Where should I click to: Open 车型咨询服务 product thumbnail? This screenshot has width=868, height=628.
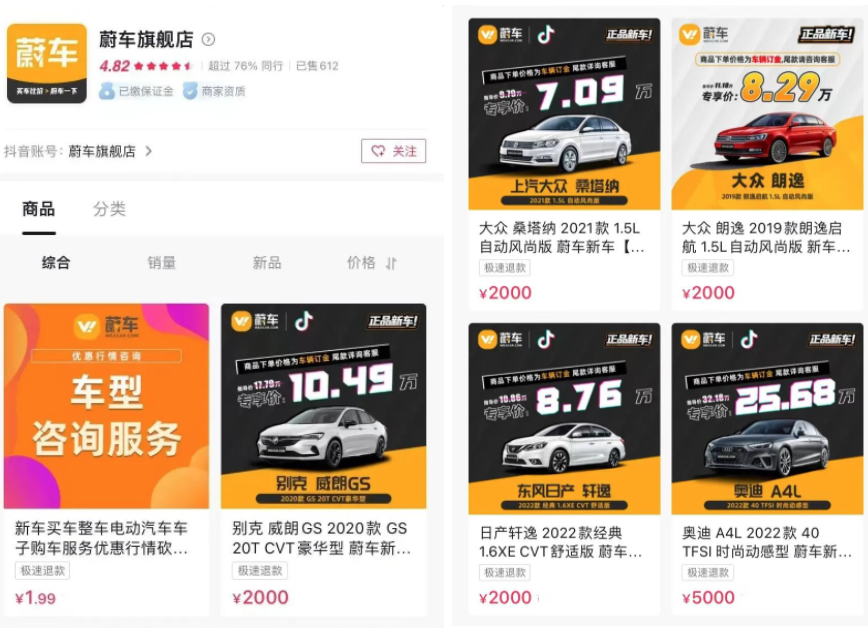106,406
